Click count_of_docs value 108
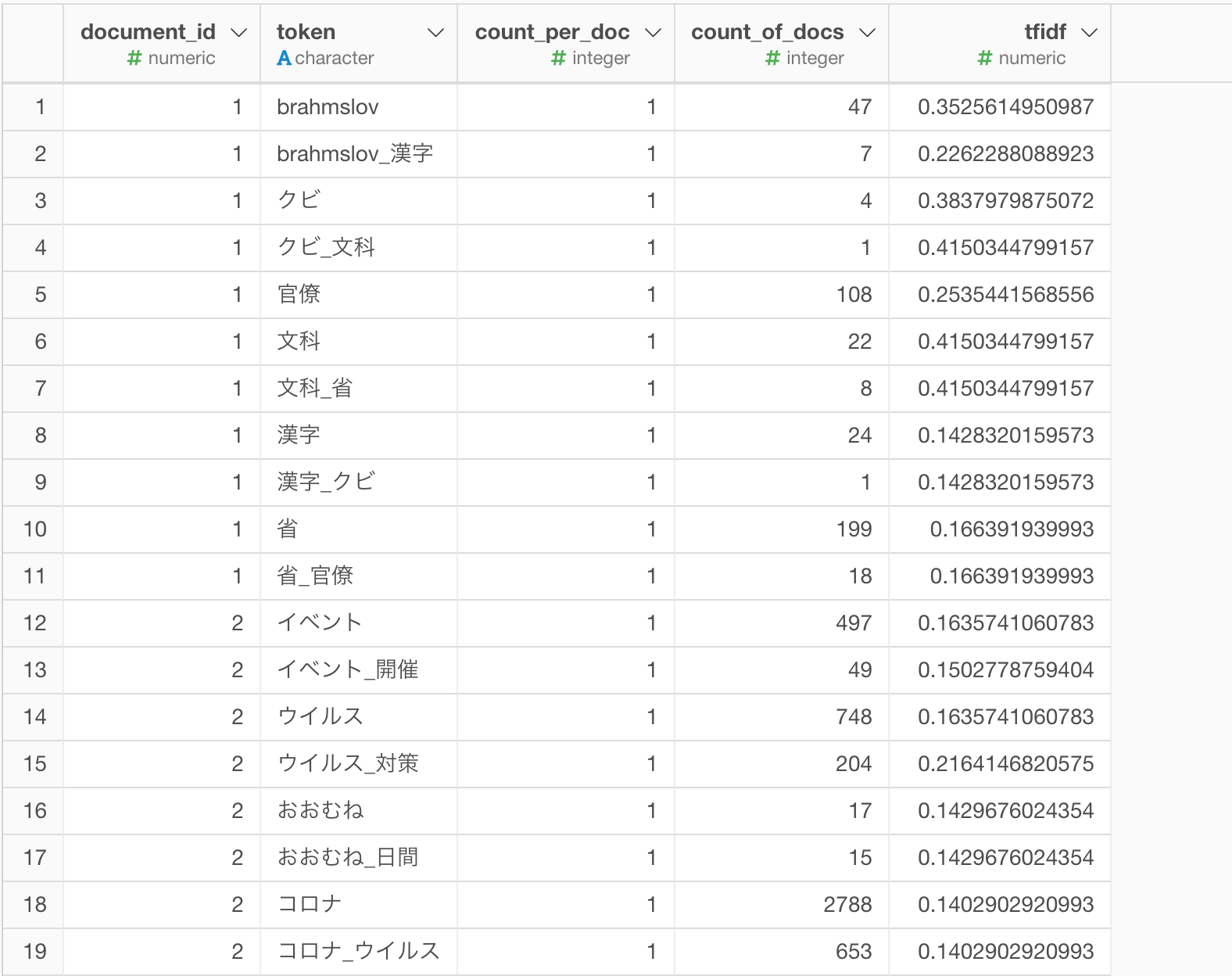This screenshot has height=976, width=1232. [x=854, y=295]
